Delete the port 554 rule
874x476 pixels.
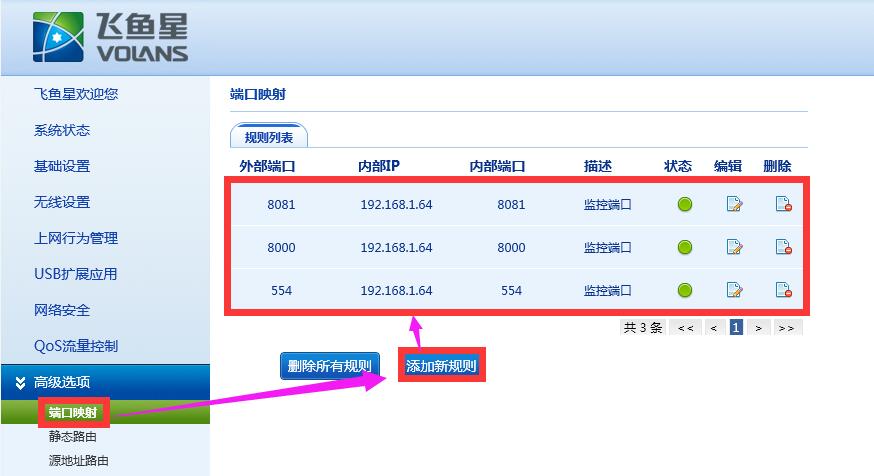[x=784, y=290]
